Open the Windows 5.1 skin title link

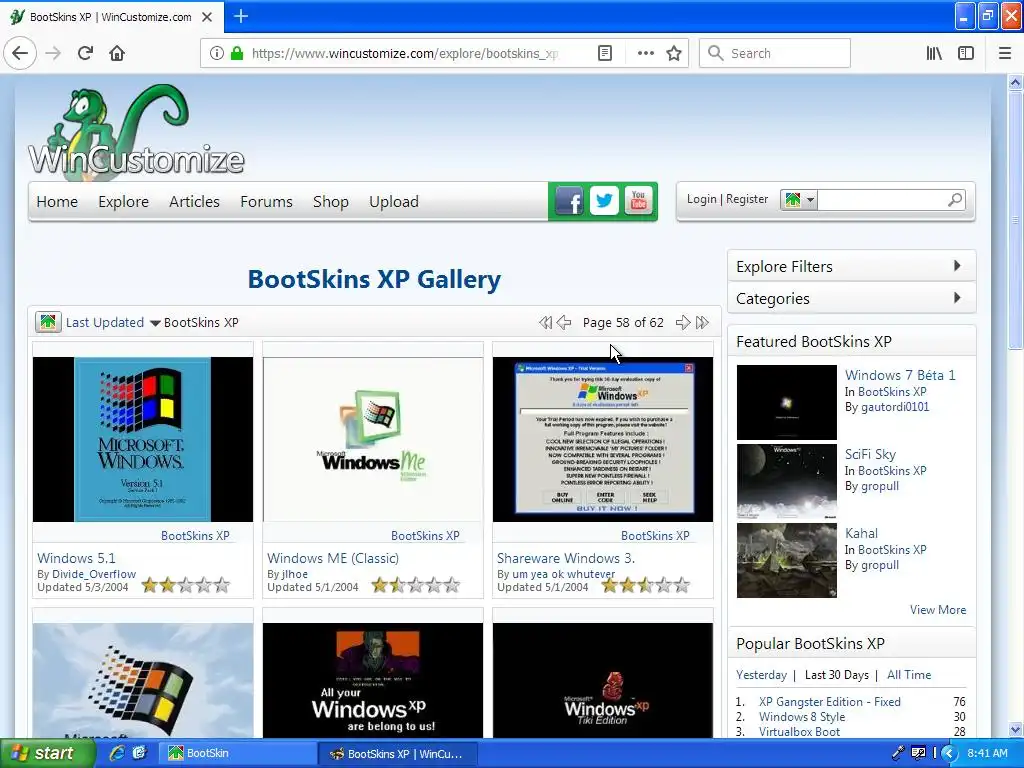pos(76,558)
